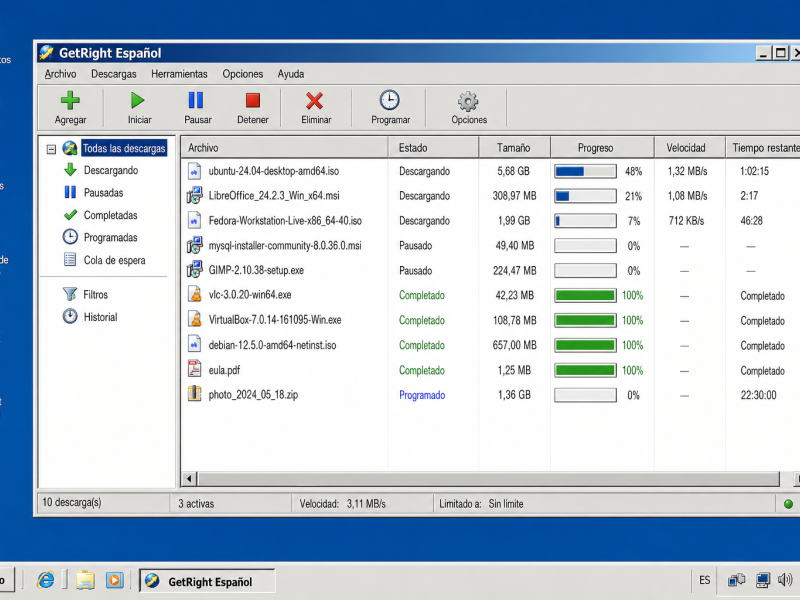
Task: Click the Pausado status of the GIMP row
Action: coord(415,270)
